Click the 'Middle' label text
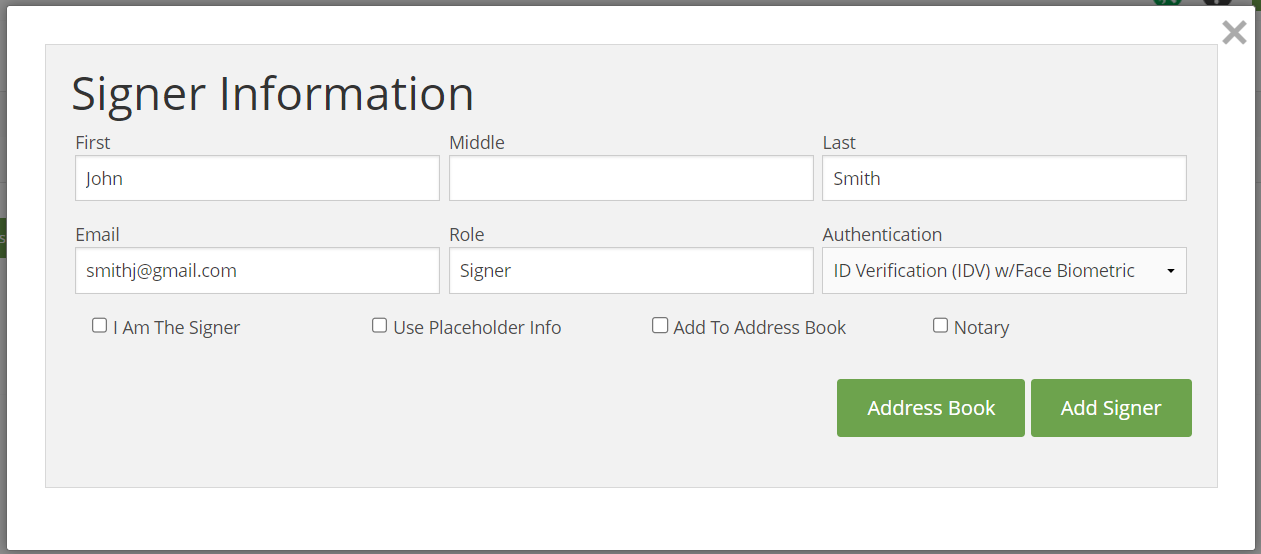 tap(477, 143)
